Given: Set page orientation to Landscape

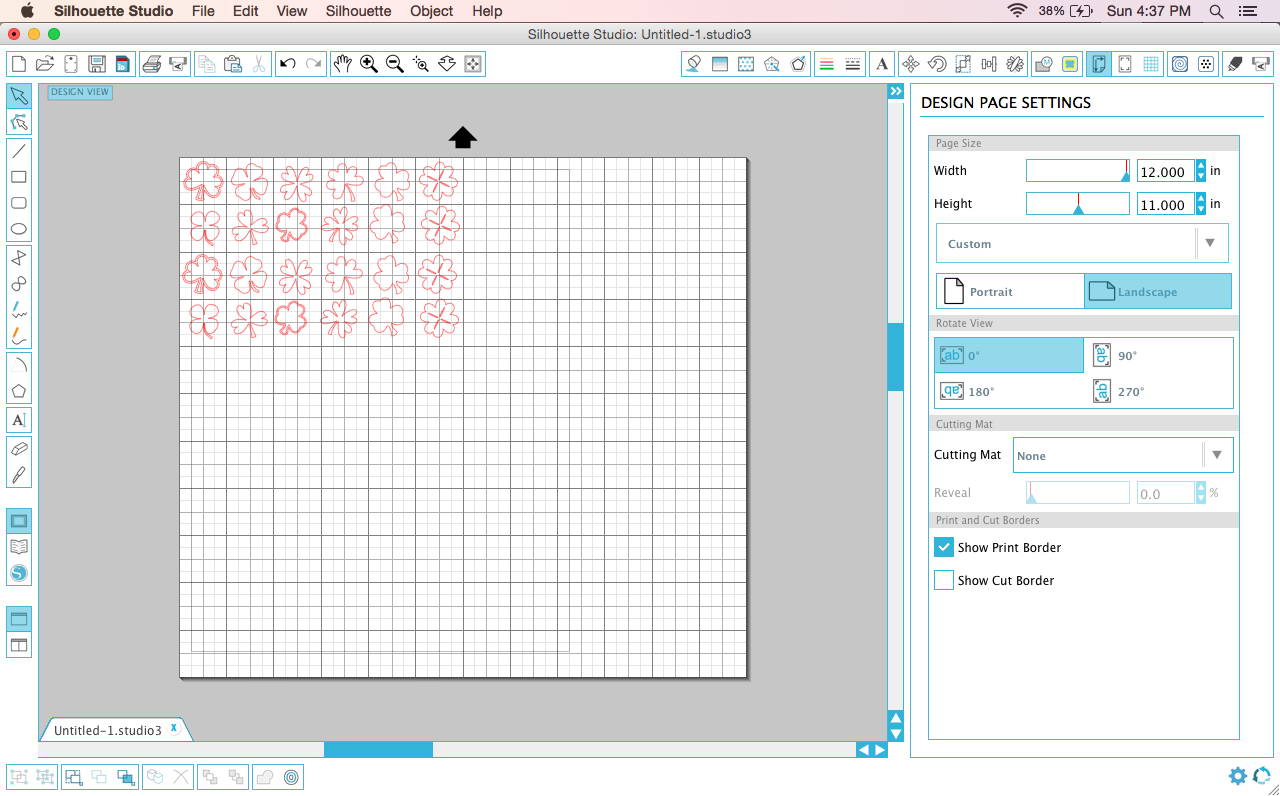Looking at the screenshot, I should [x=1158, y=291].
